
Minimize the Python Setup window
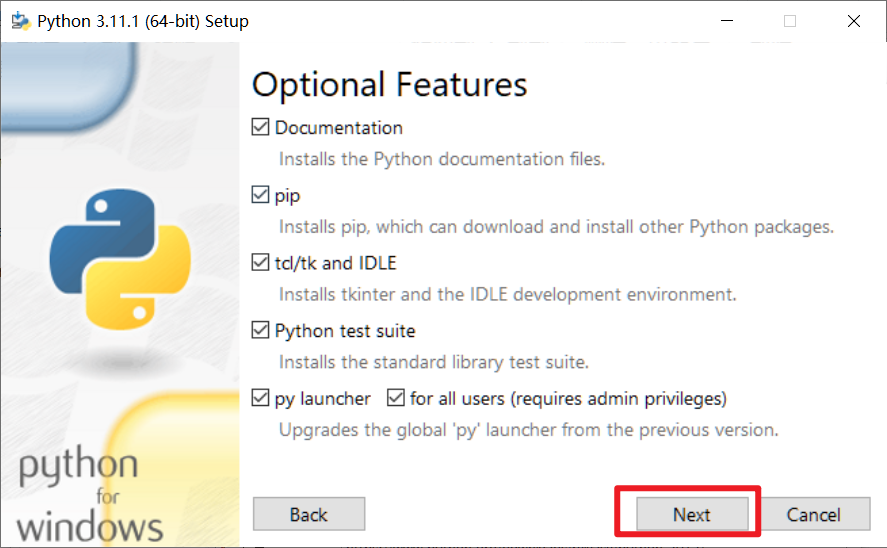pos(727,21)
